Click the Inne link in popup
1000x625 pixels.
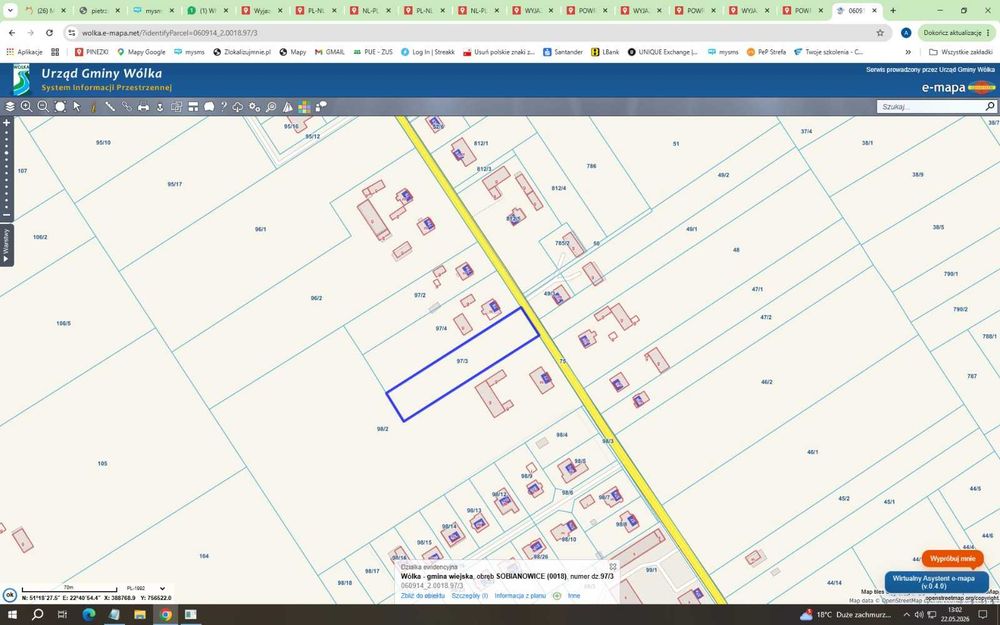tap(574, 596)
